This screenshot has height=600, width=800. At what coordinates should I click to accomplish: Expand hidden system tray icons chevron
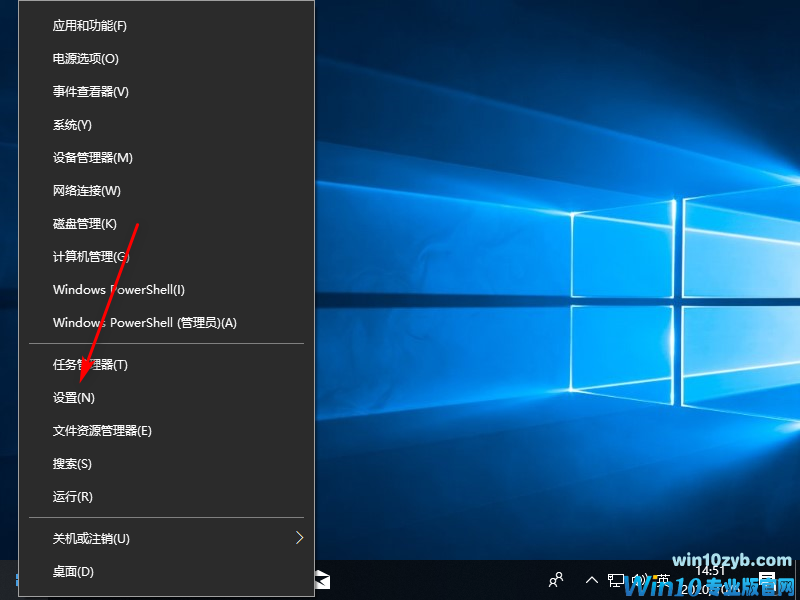point(591,580)
